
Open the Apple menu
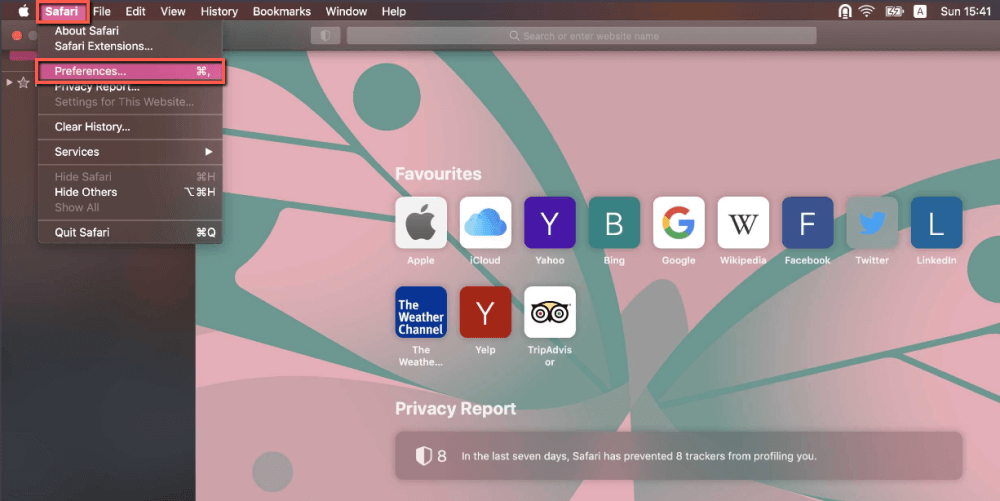click(24, 11)
